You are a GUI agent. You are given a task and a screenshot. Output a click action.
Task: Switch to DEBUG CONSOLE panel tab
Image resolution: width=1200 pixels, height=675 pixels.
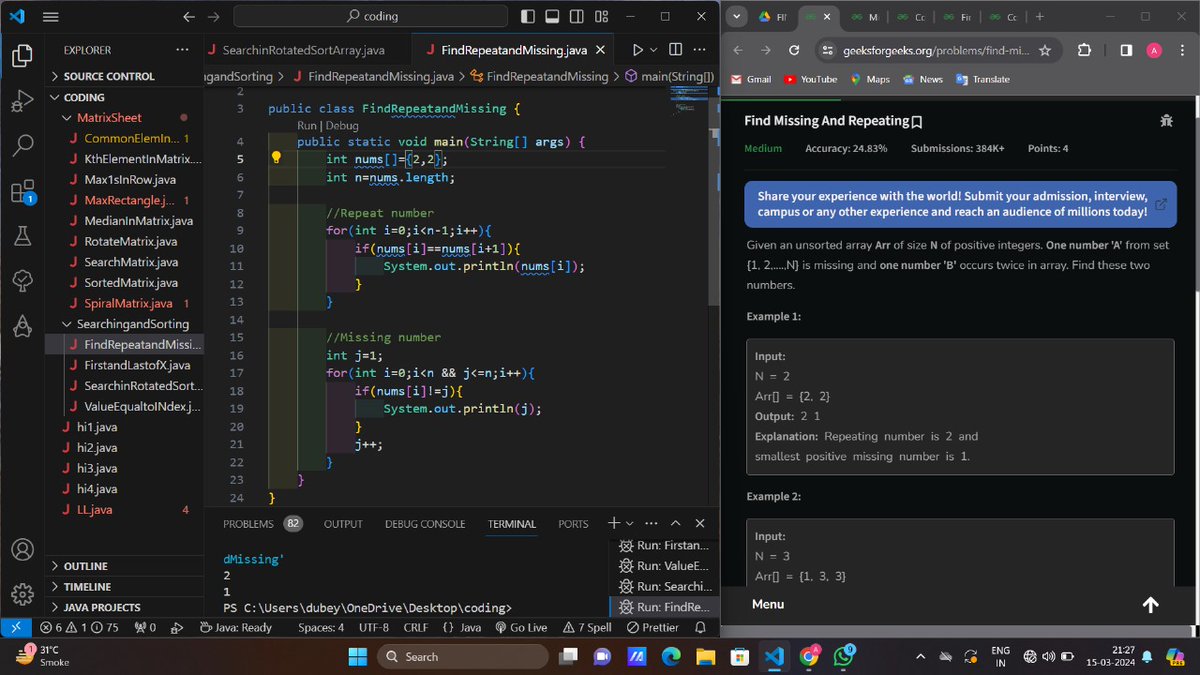425,524
